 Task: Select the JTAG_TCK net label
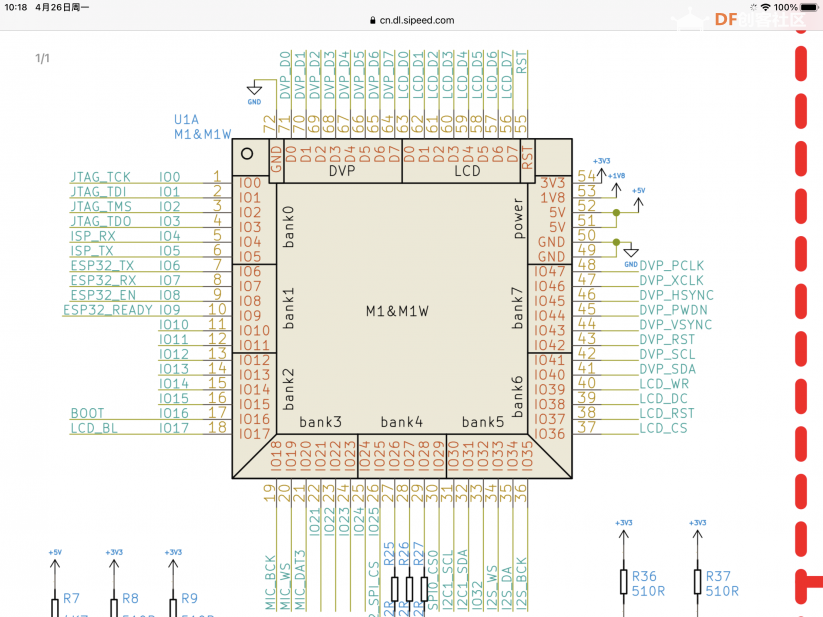(x=101, y=177)
